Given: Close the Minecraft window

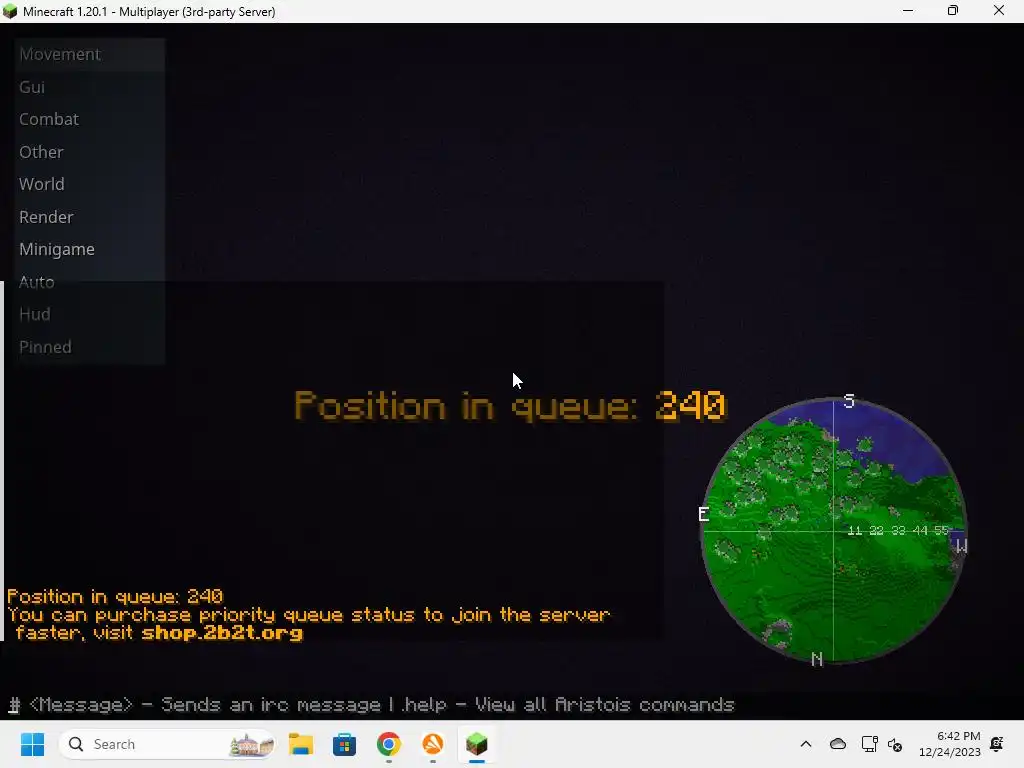Looking at the screenshot, I should (999, 11).
